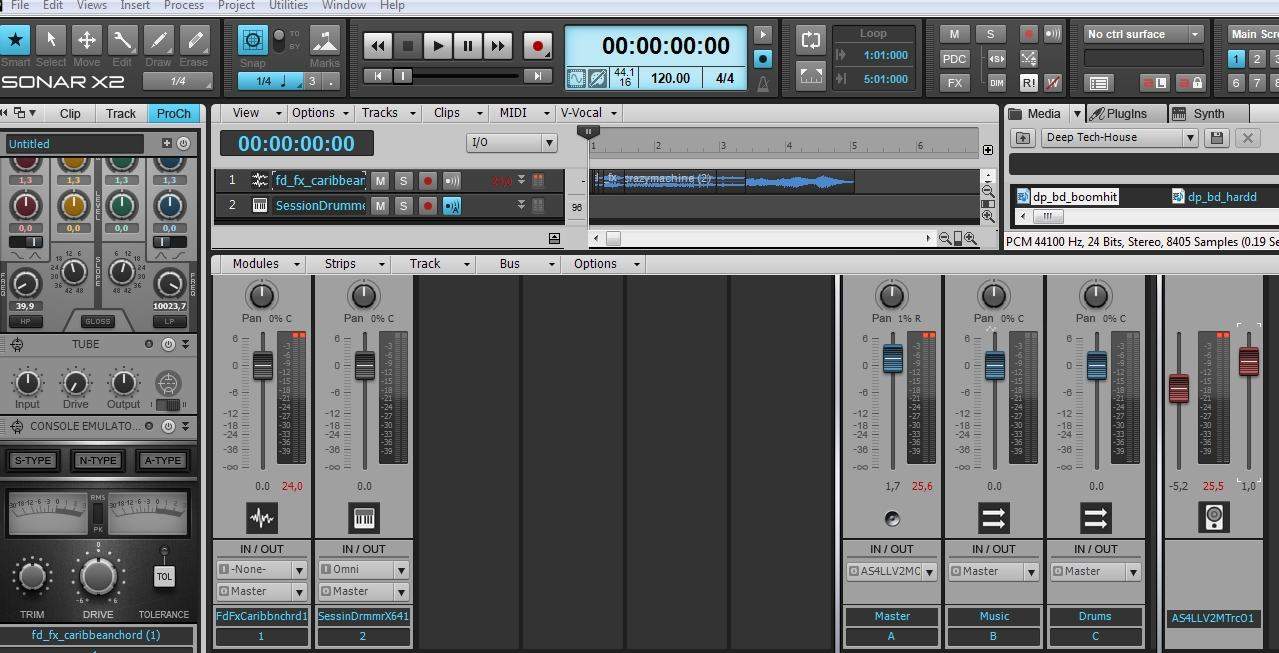1279x653 pixels.
Task: Select the S-TYPE console emulator button
Action: [x=33, y=461]
